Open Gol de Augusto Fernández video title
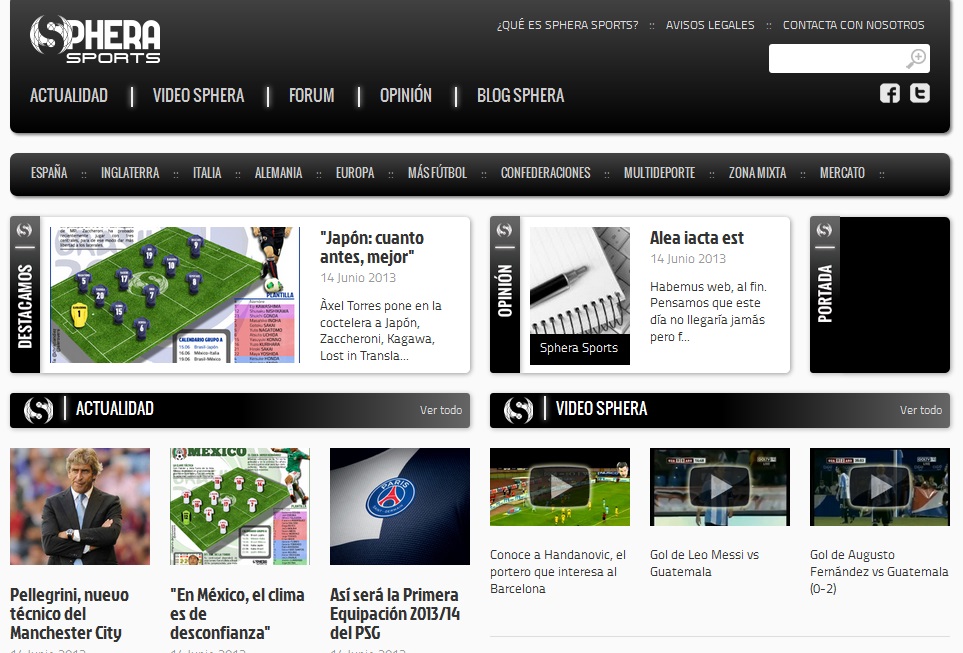Screen dimensions: 963x653 pos(879,572)
